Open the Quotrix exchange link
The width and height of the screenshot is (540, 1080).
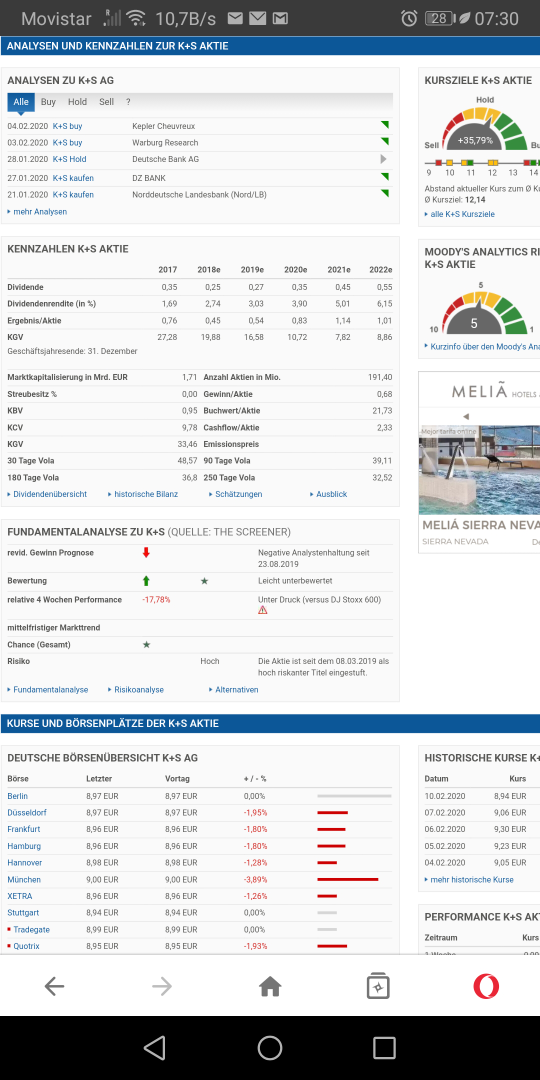pos(26,946)
